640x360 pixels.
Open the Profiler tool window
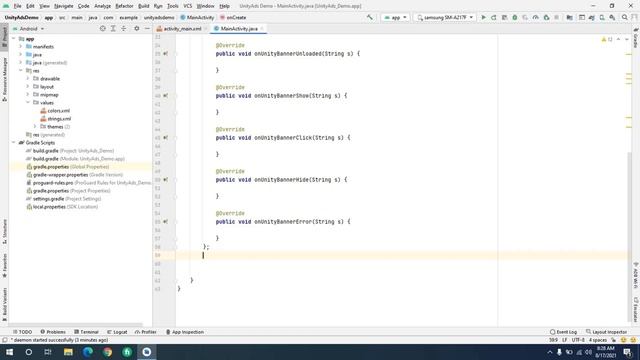click(x=146, y=332)
